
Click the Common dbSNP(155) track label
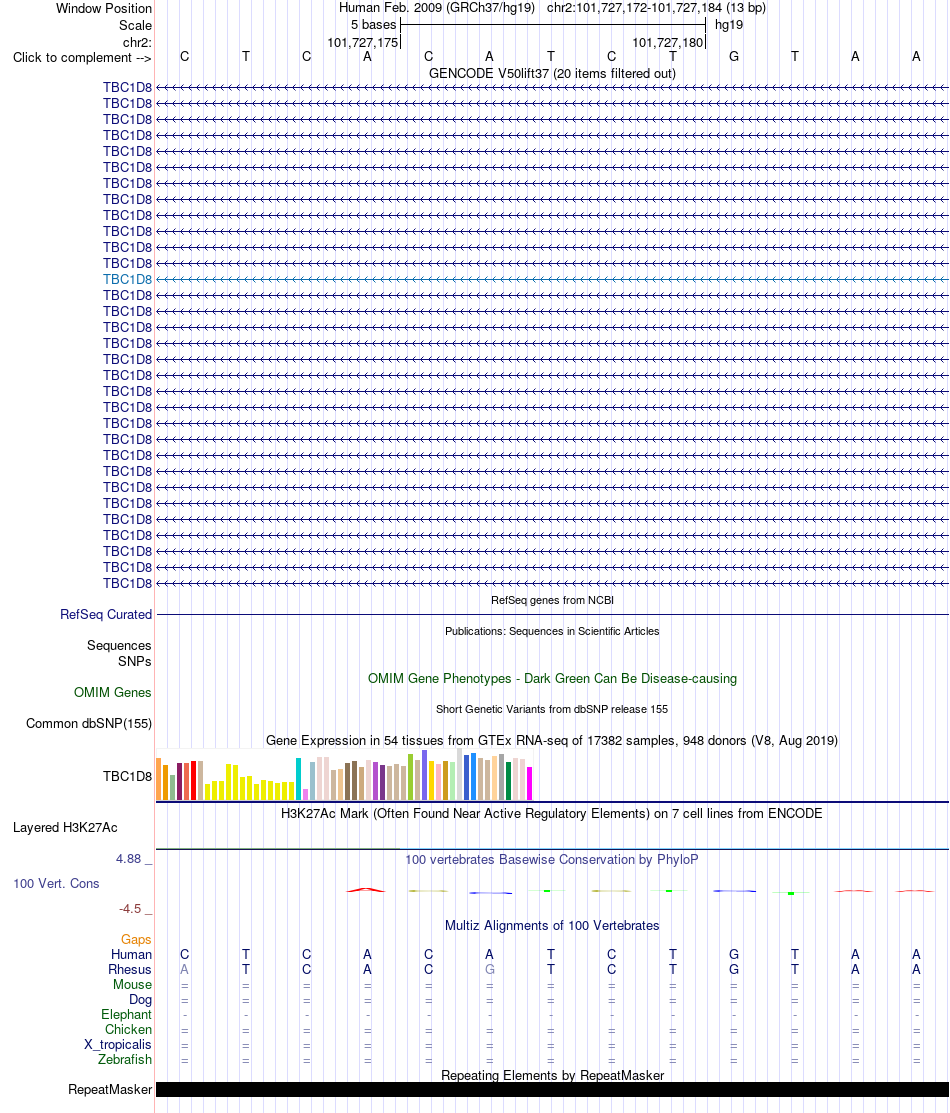pos(89,724)
